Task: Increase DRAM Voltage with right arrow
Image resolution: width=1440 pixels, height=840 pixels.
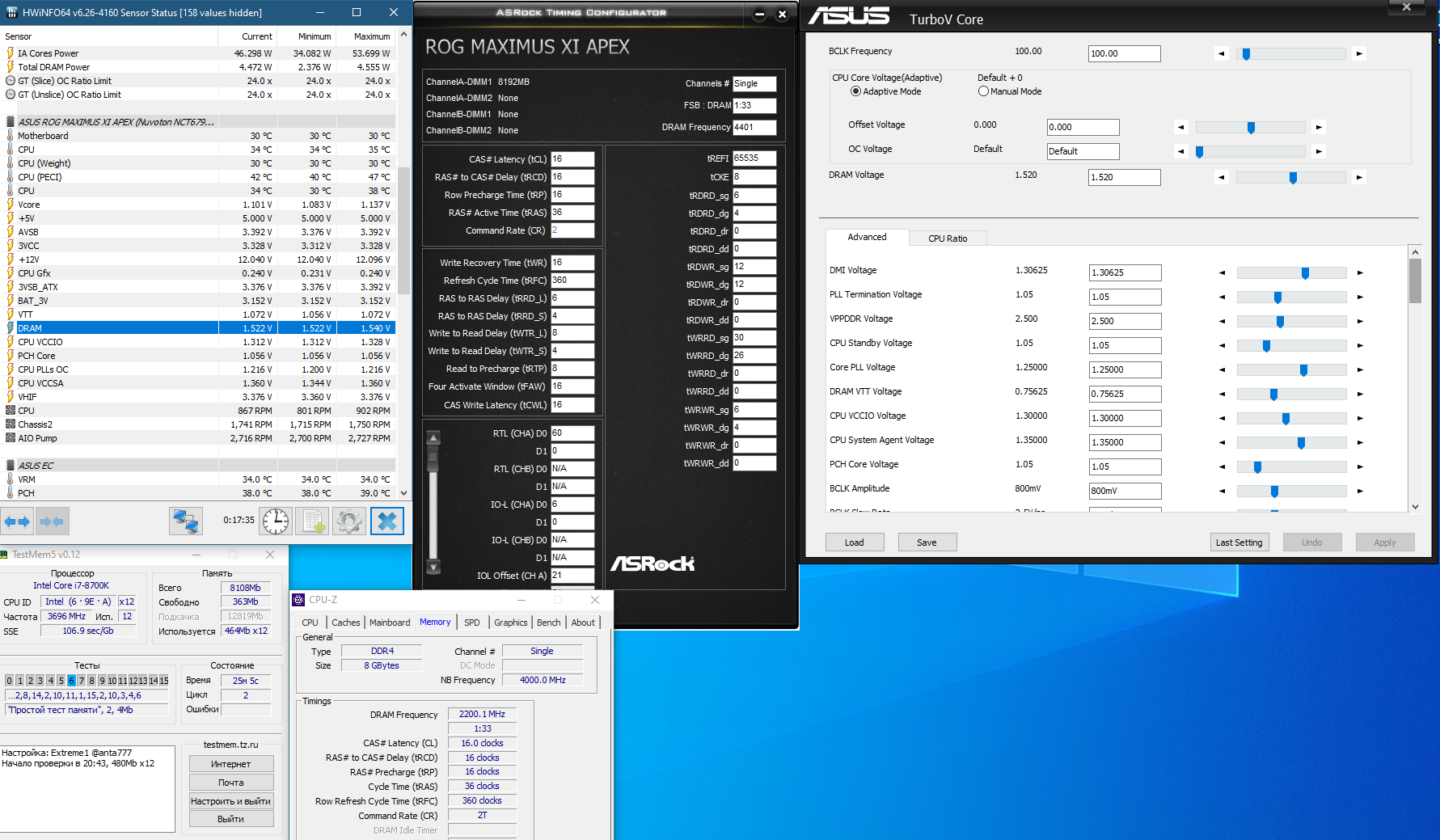Action: click(1359, 178)
